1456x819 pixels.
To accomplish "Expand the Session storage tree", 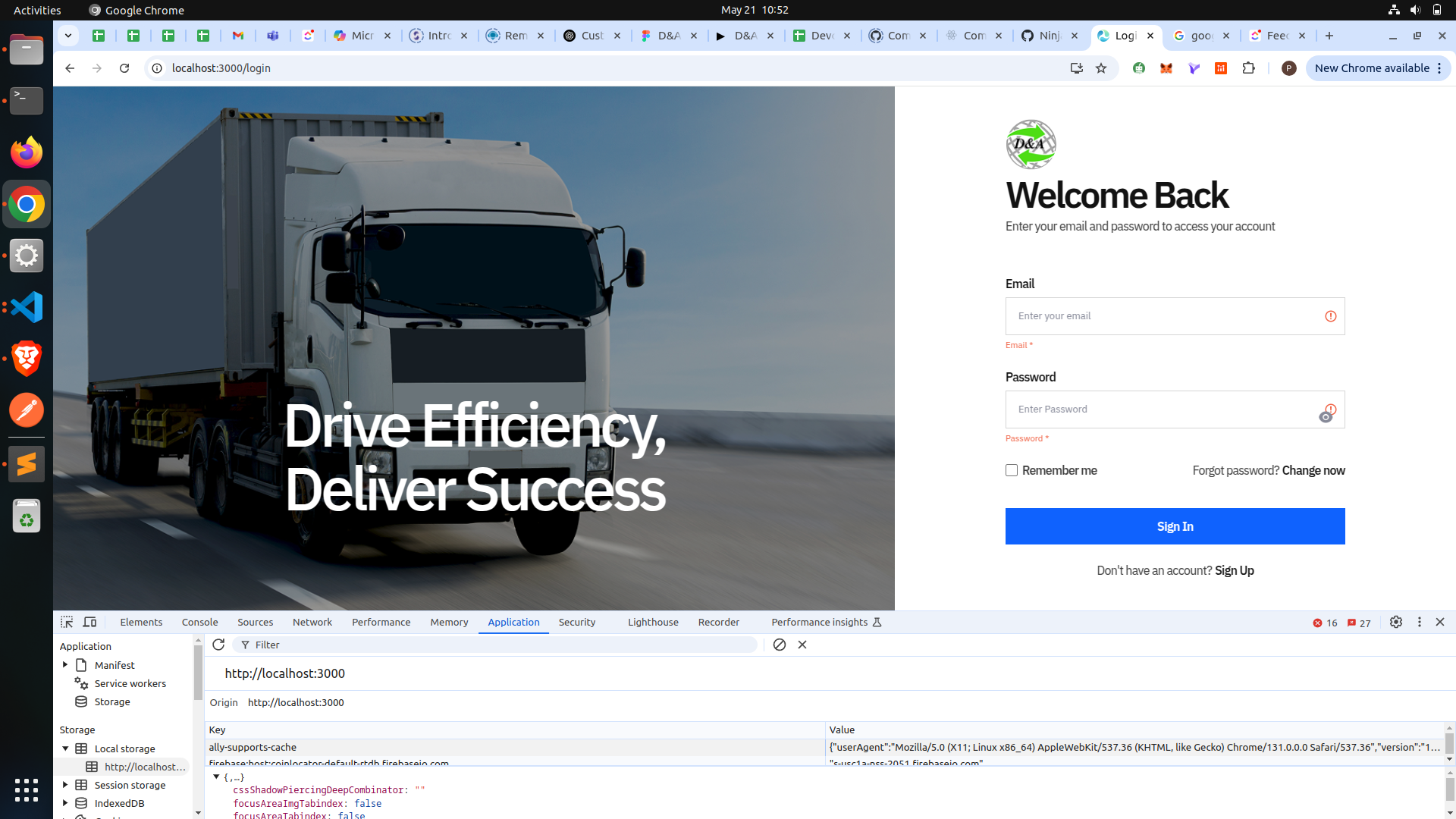I will [65, 785].
